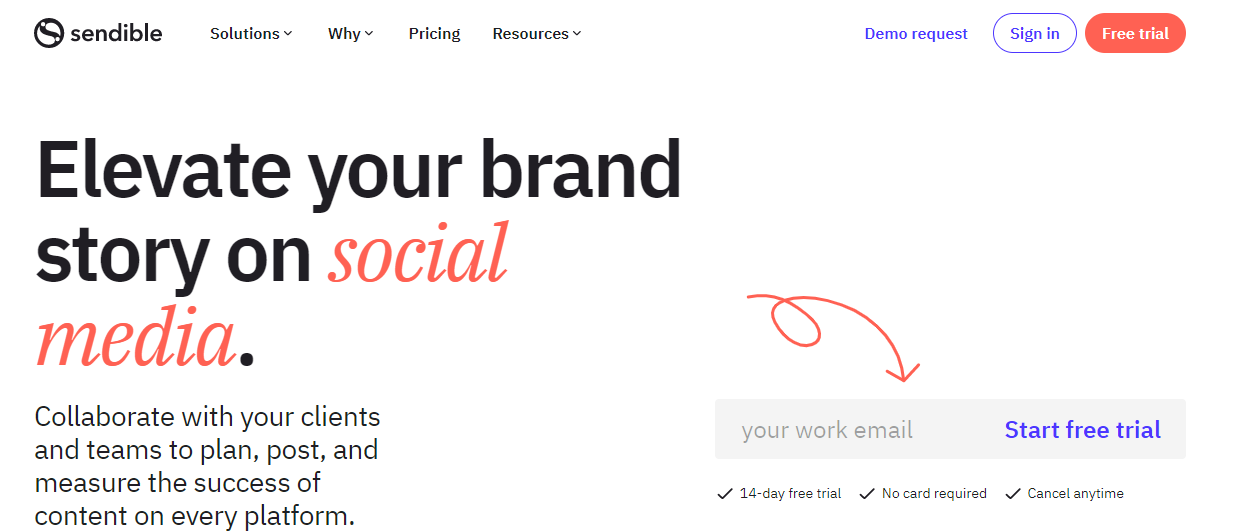
Task: Expand the Resources dropdown
Action: tap(537, 33)
